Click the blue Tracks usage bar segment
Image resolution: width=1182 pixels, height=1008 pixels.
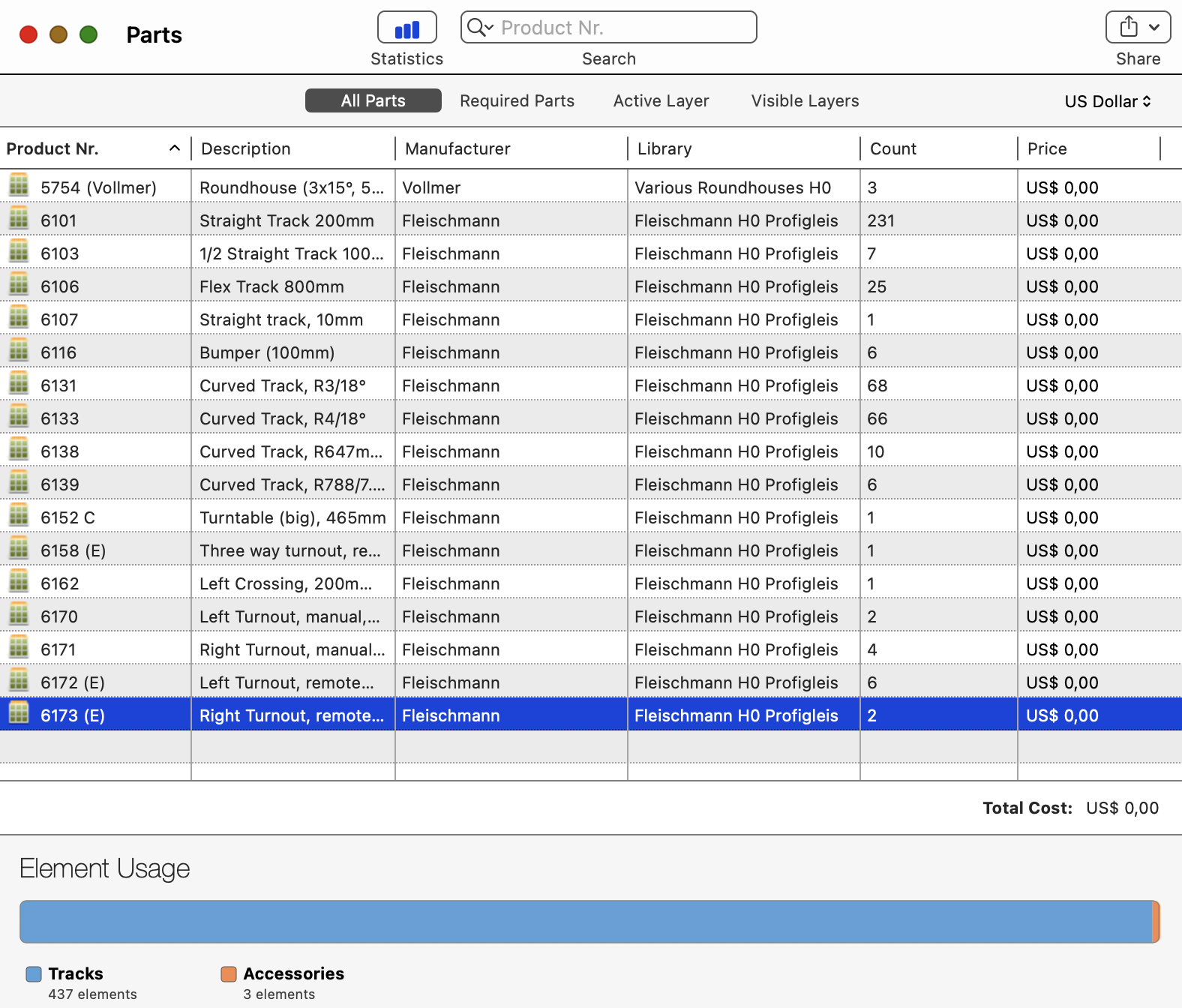586,922
